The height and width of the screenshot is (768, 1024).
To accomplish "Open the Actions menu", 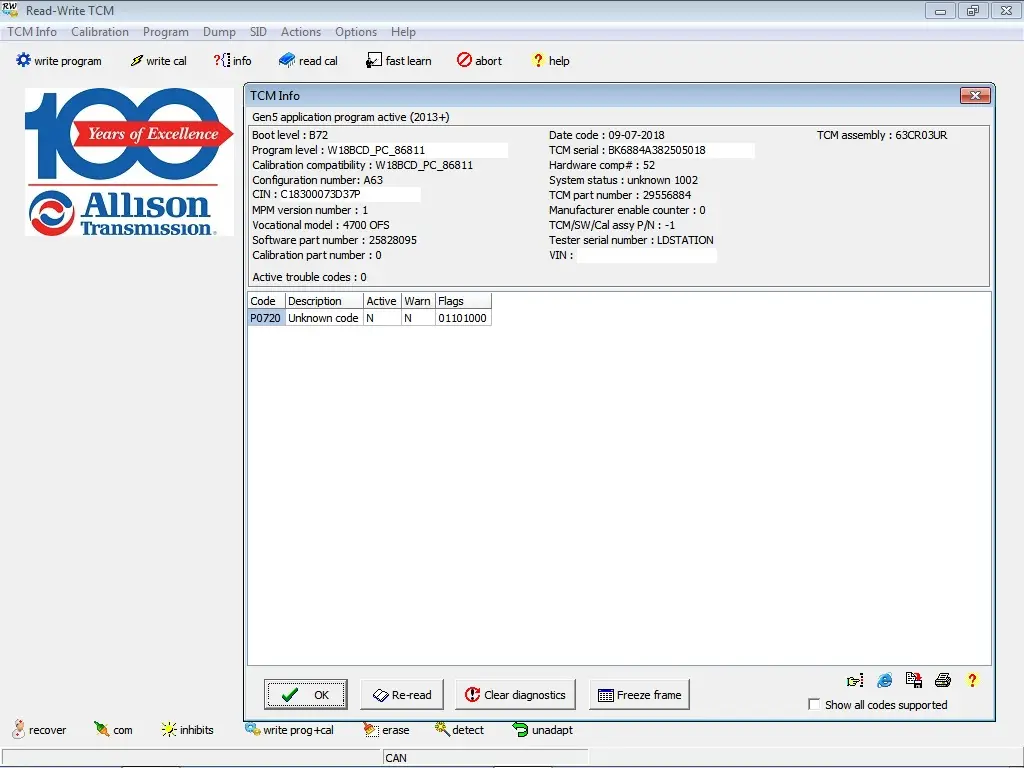I will tap(300, 31).
